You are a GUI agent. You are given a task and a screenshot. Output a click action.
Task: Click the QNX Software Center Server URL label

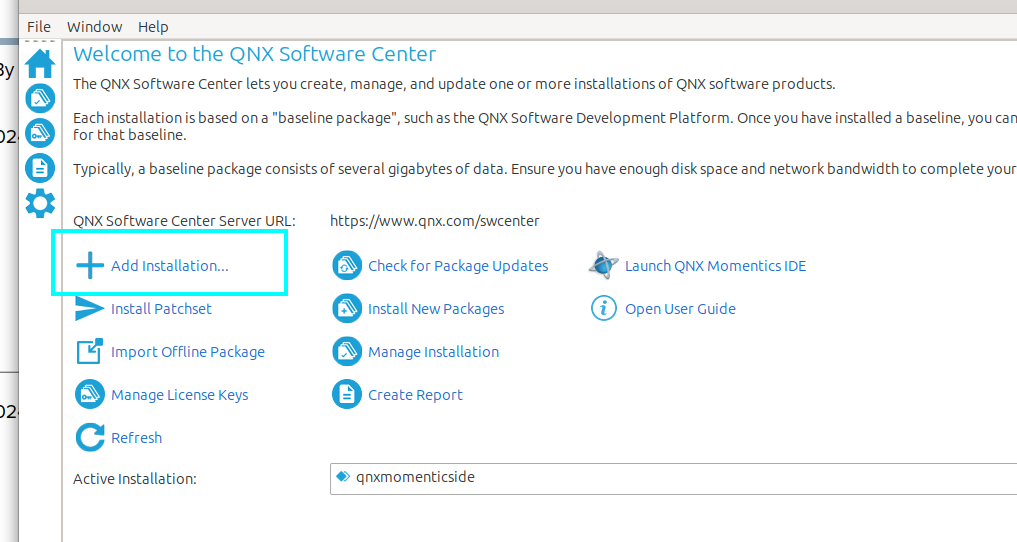pyautogui.click(x=184, y=221)
